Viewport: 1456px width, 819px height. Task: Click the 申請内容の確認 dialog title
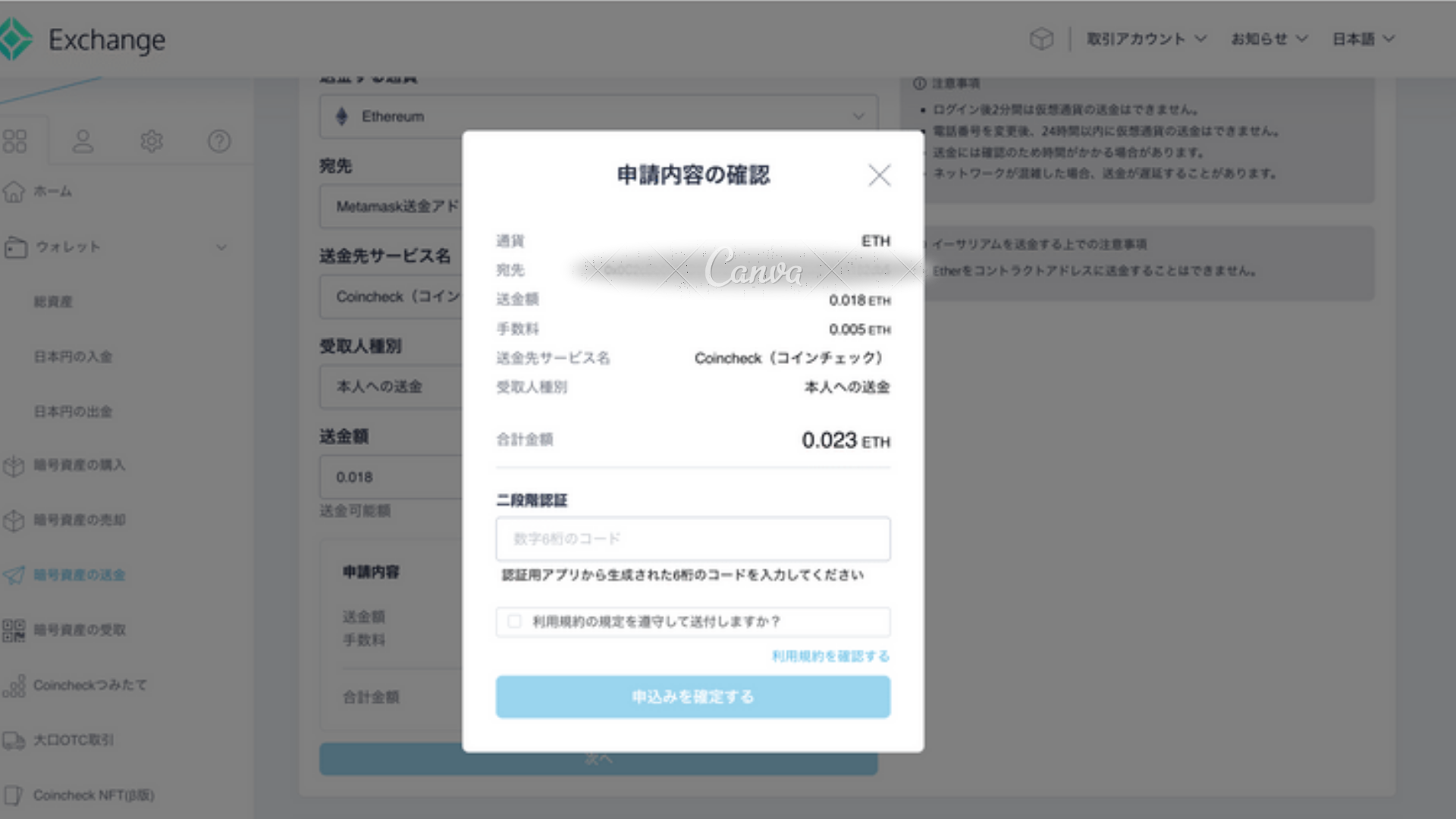pyautogui.click(x=693, y=175)
